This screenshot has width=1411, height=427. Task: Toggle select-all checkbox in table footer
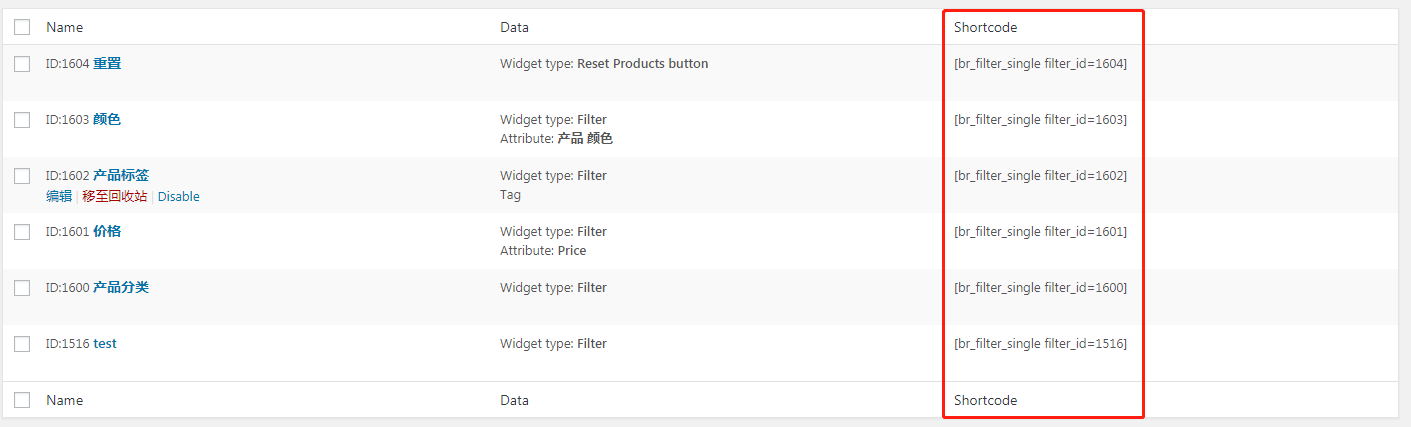pyautogui.click(x=22, y=400)
